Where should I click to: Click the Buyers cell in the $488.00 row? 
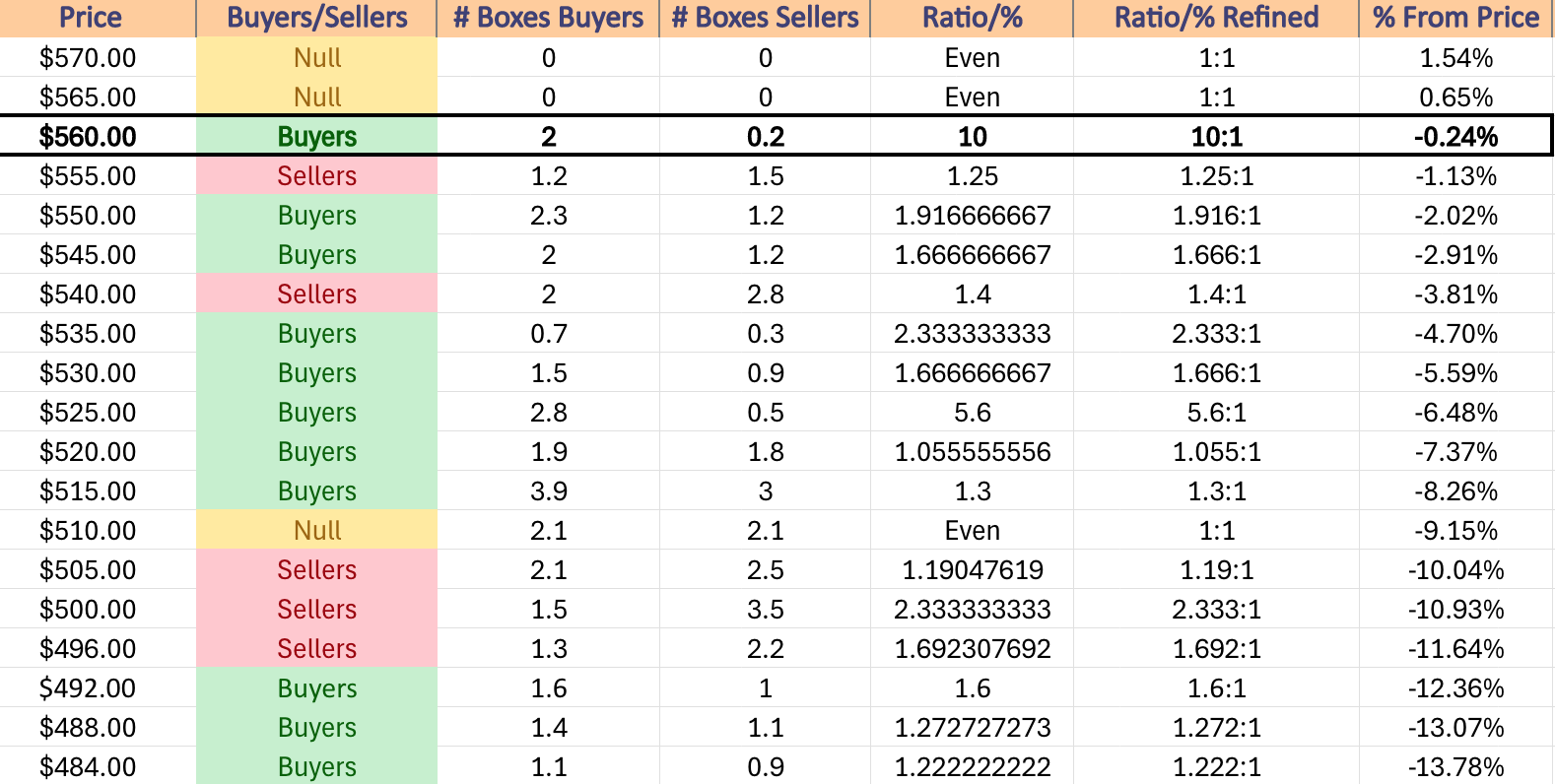(316, 727)
